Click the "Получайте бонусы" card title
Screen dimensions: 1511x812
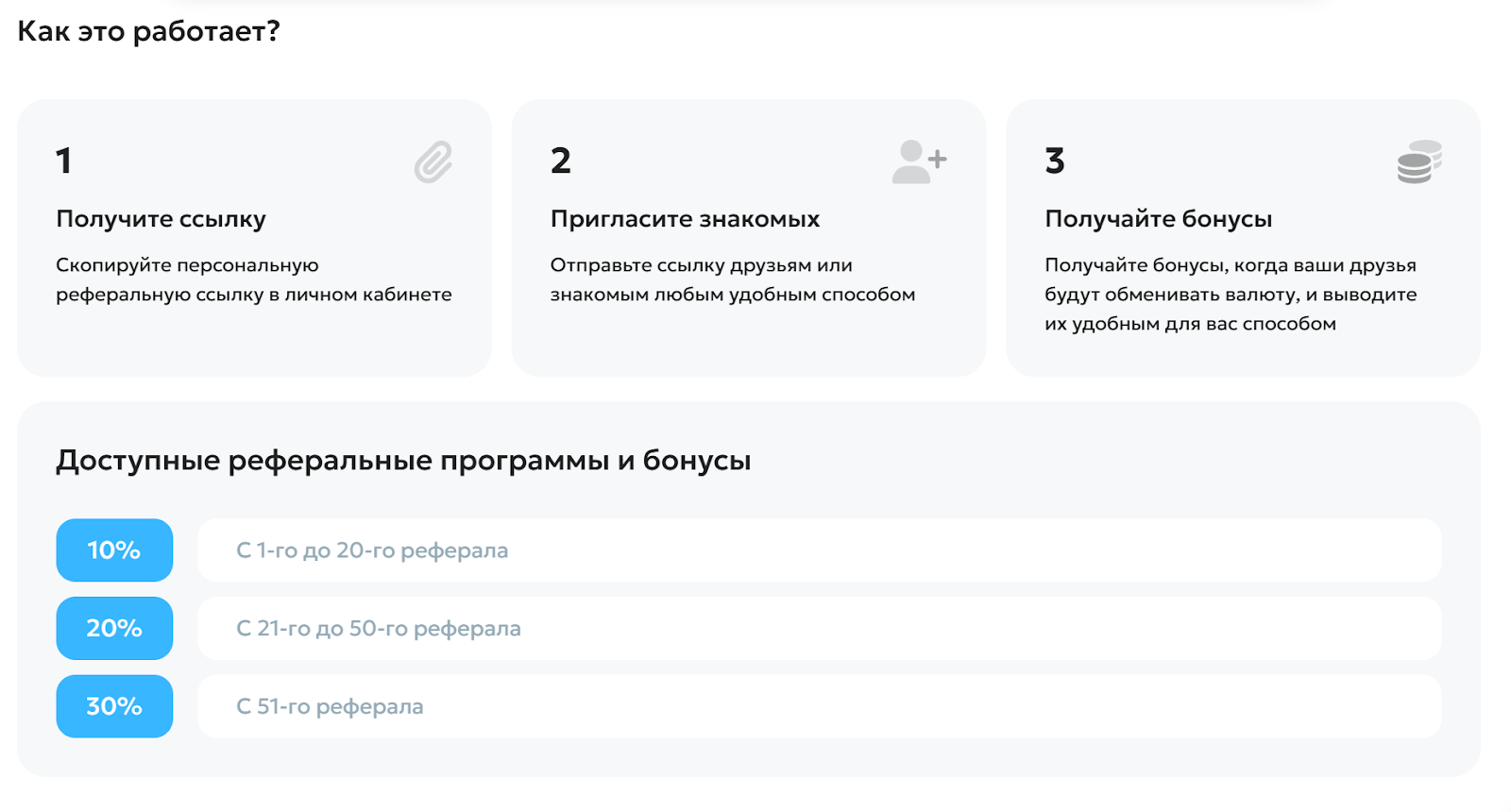click(x=1158, y=219)
